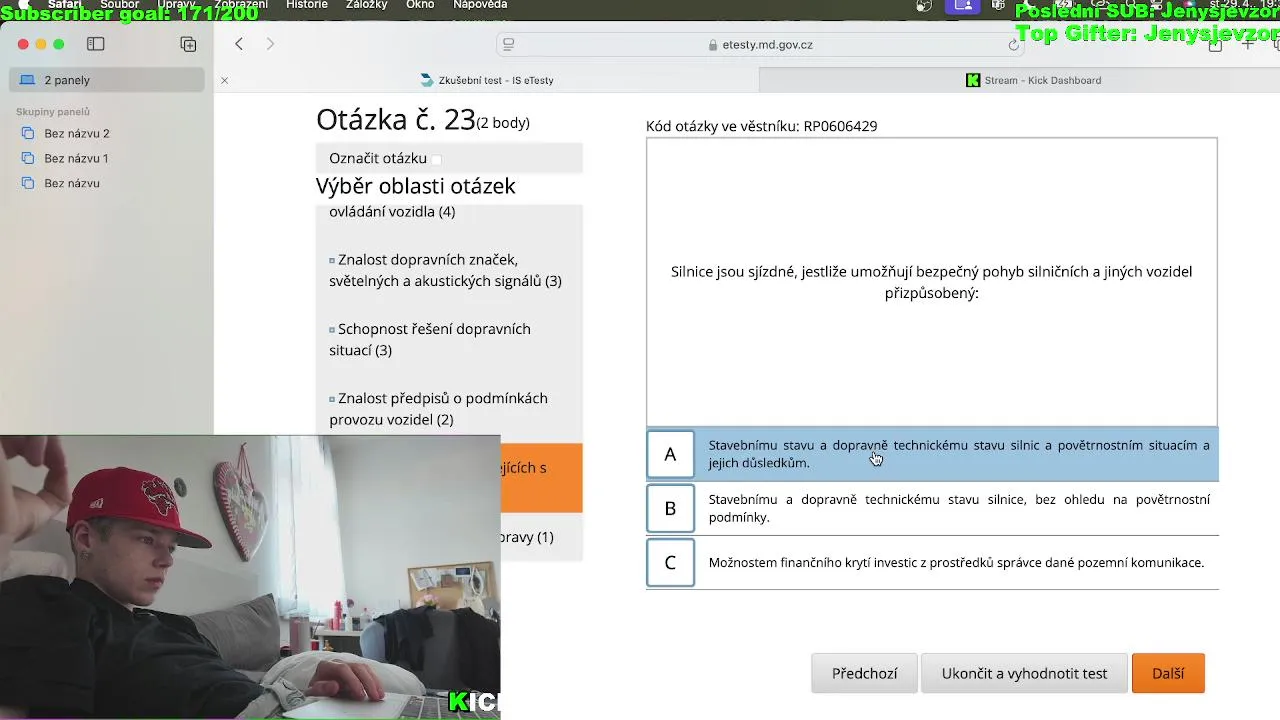Screen dimensions: 1280x720
Task: Open the Záložky menu
Action: pyautogui.click(x=366, y=5)
